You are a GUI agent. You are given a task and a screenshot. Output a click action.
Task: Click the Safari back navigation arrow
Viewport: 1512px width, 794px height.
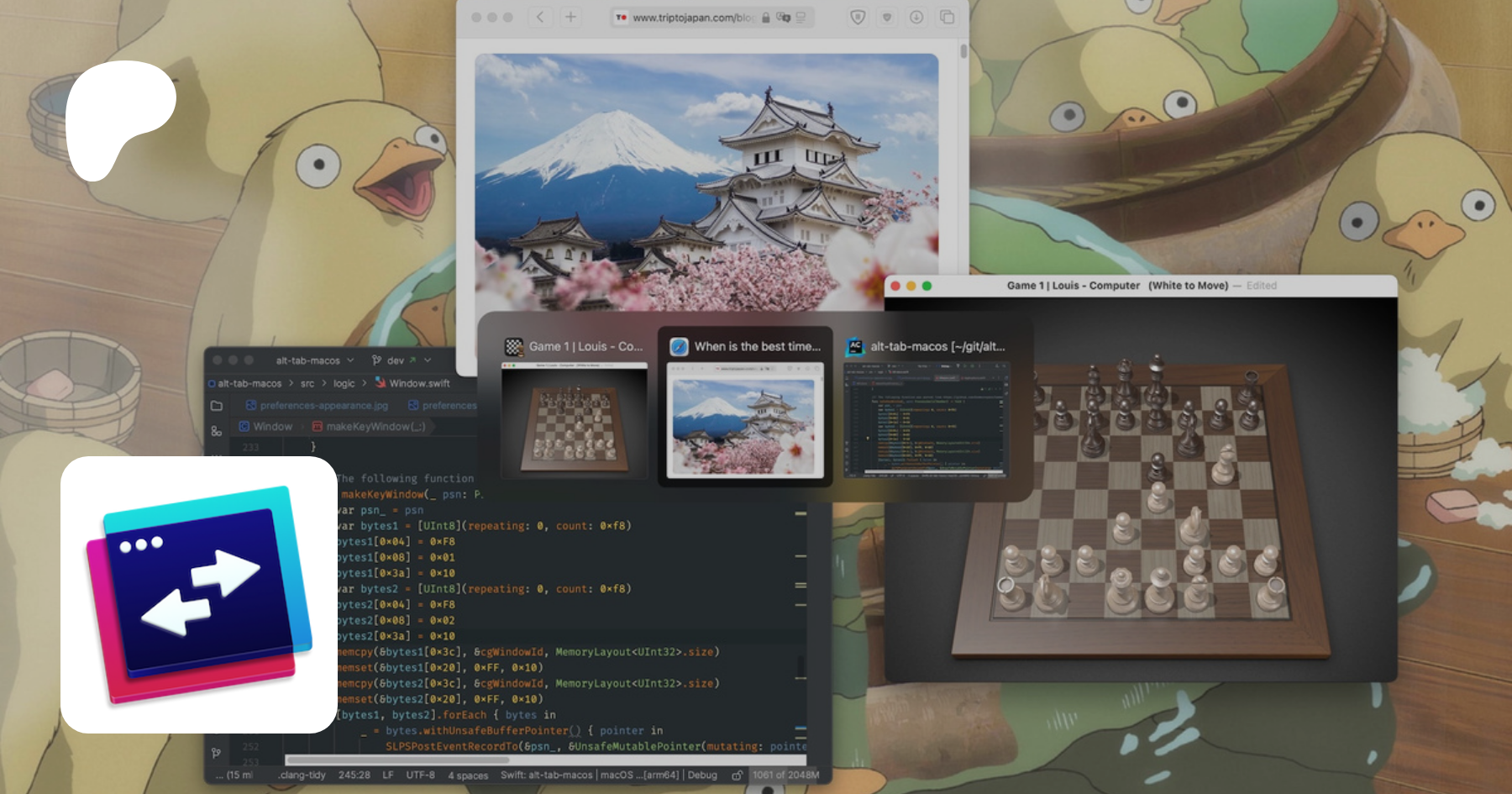tap(540, 17)
